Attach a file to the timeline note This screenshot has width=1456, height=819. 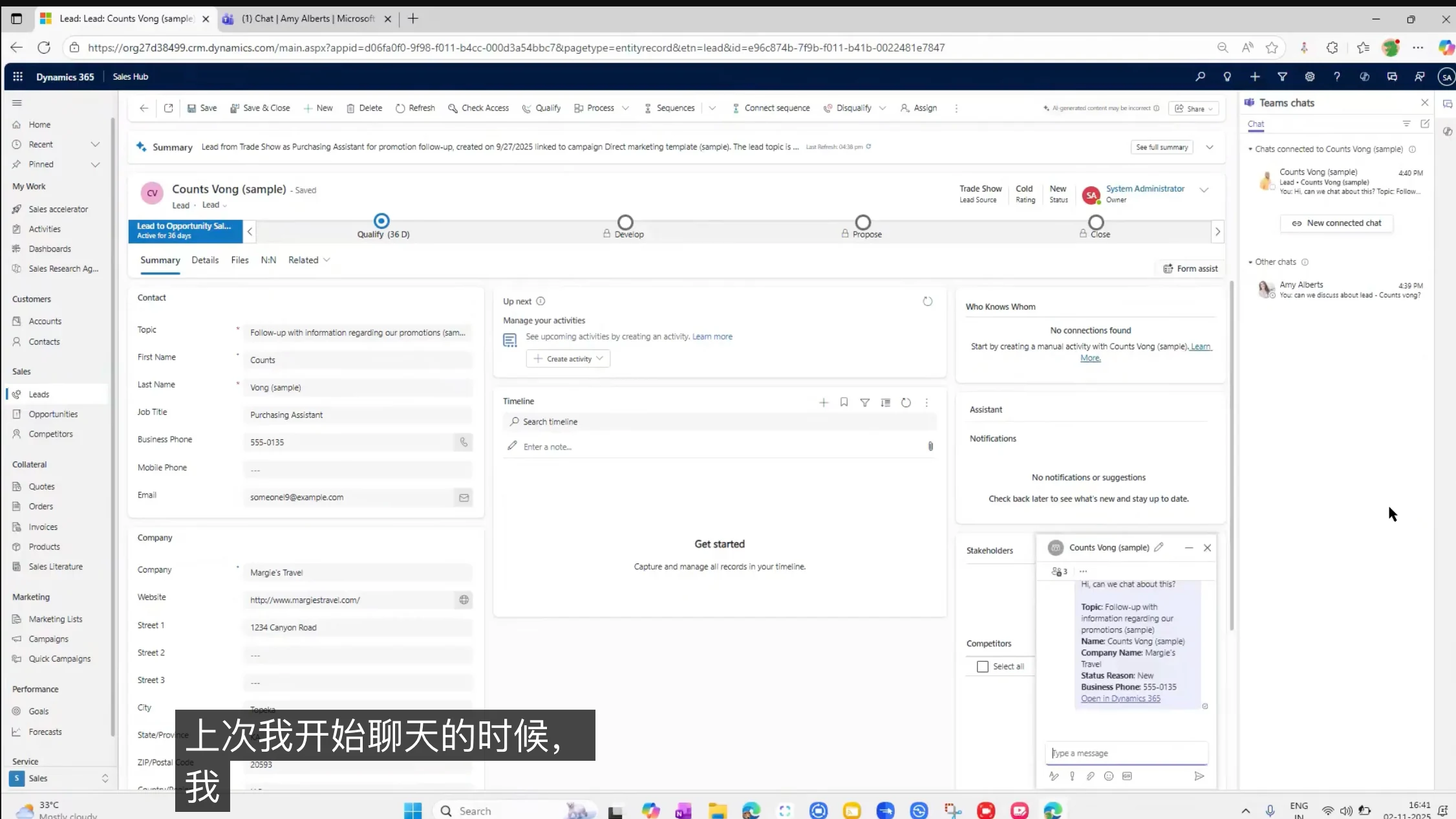pyautogui.click(x=930, y=446)
